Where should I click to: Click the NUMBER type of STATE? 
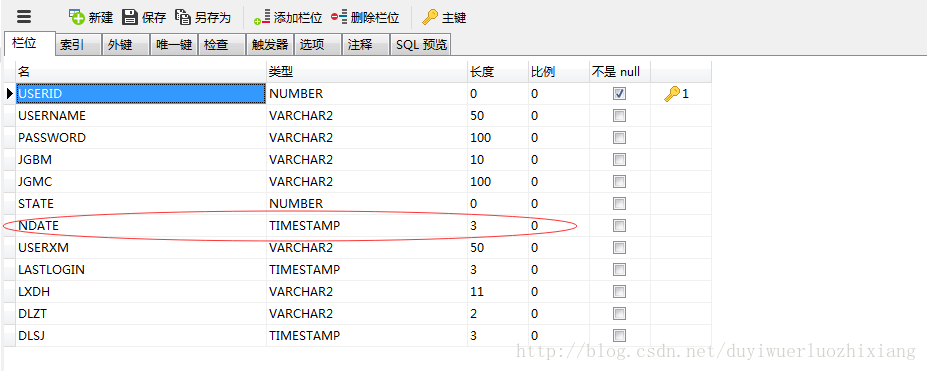pos(367,204)
